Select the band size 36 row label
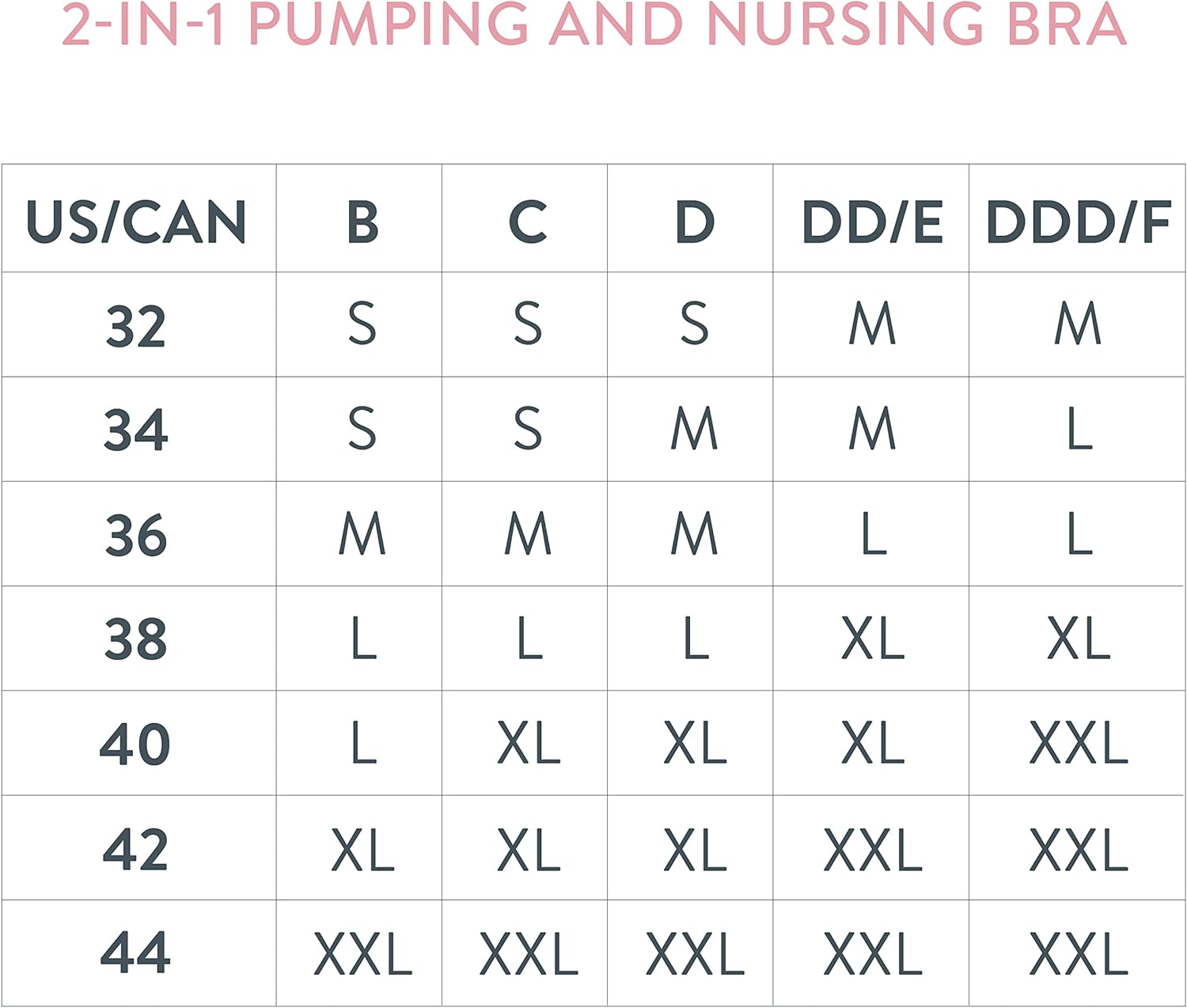The image size is (1187, 1008). [x=136, y=535]
